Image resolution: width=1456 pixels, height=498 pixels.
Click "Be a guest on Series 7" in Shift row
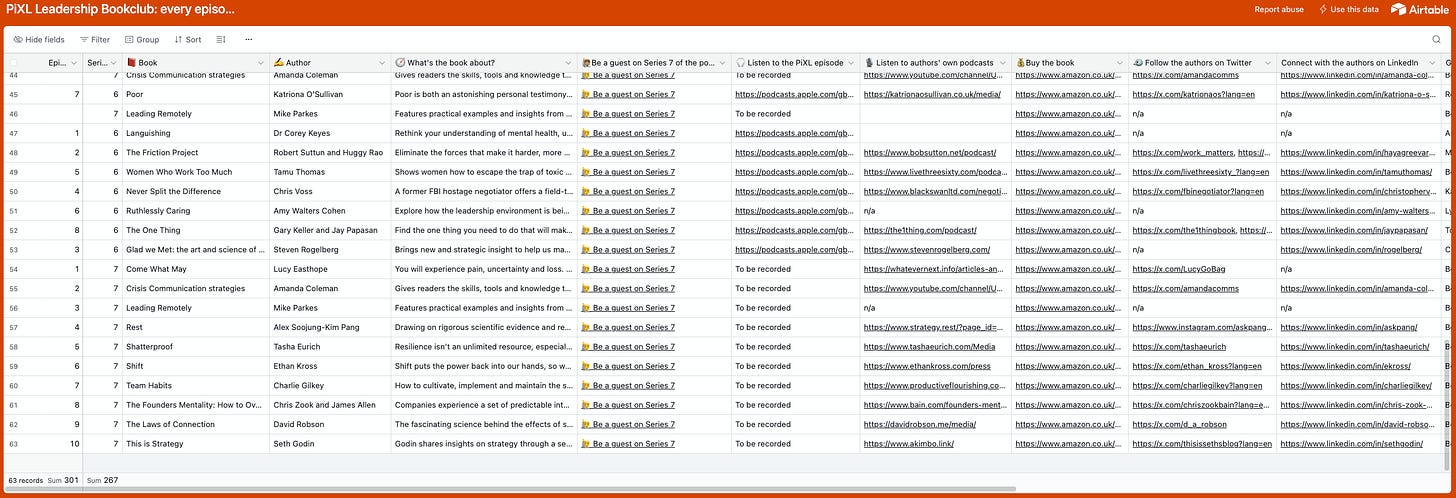(628, 366)
